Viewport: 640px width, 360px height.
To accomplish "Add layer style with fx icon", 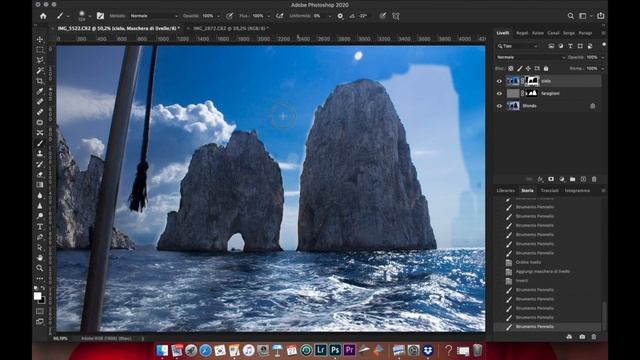I will pyautogui.click(x=540, y=179).
